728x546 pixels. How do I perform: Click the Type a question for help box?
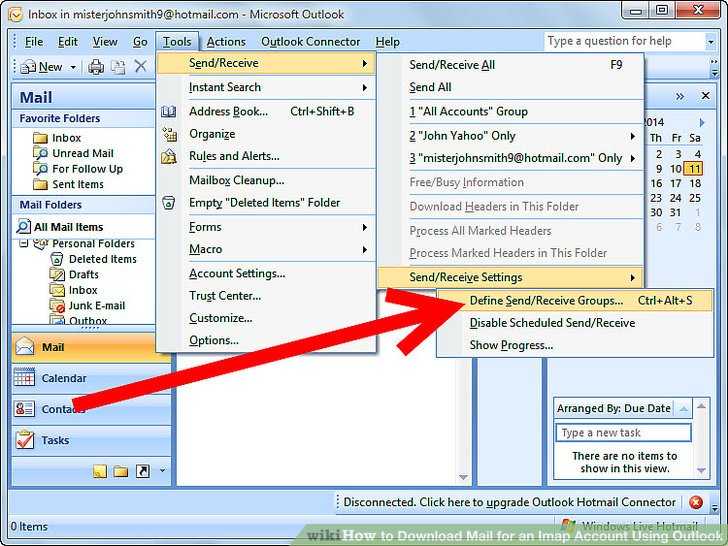[x=625, y=41]
